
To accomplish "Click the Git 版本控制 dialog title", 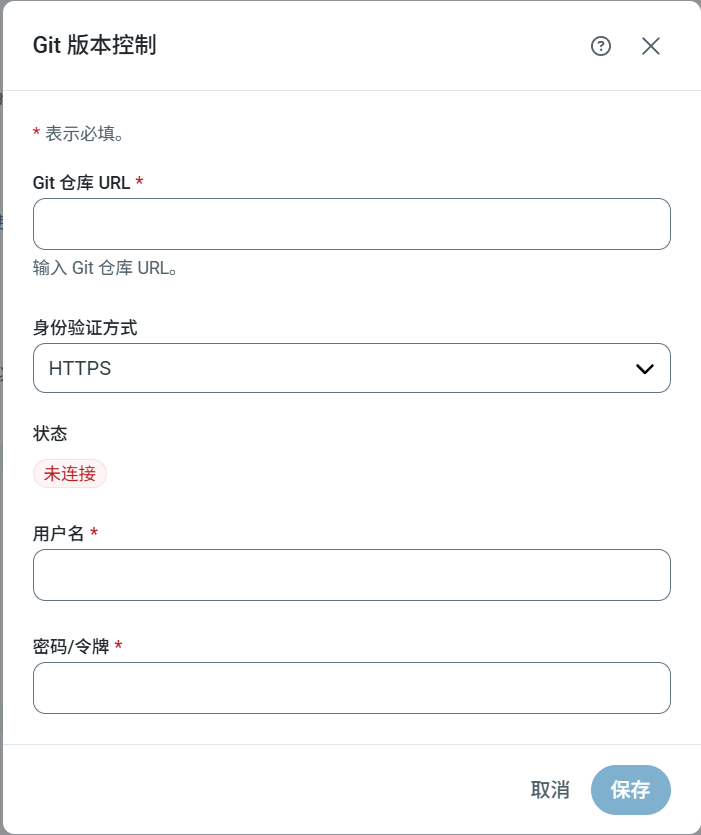I will 94,45.
